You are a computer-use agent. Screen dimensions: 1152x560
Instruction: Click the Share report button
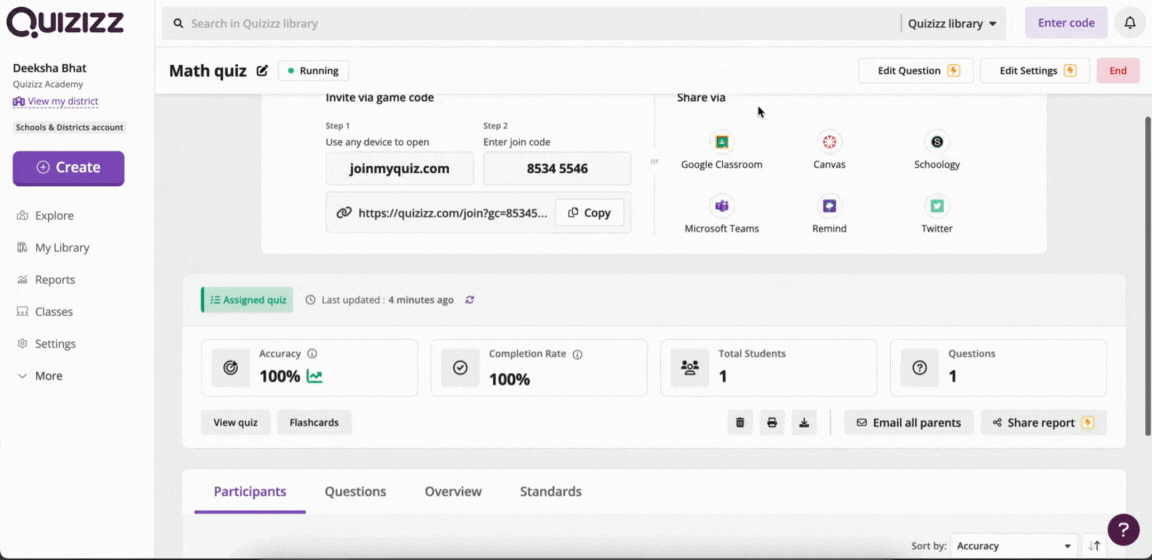(1043, 423)
